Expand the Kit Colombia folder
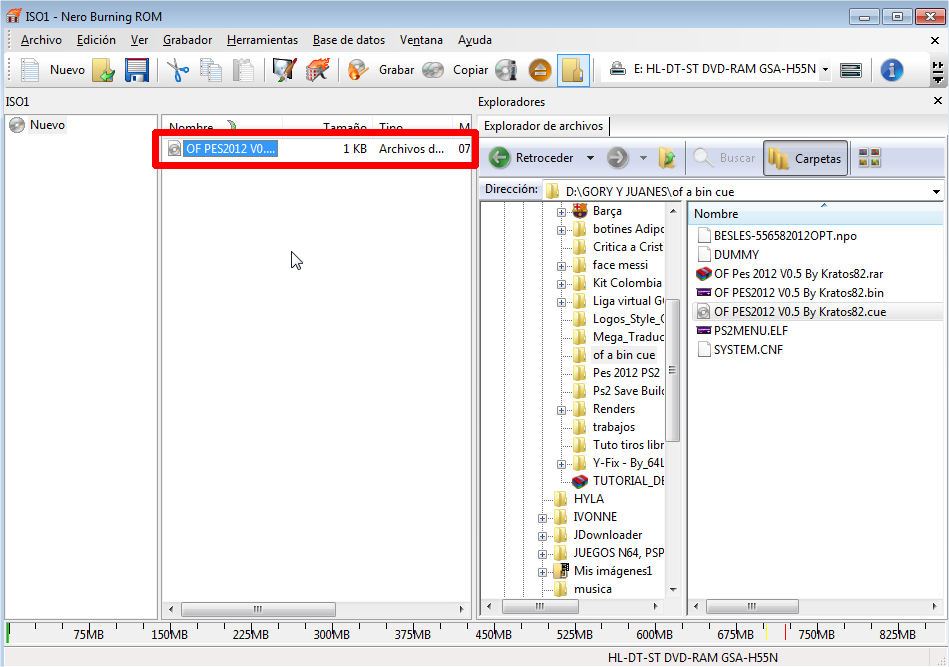Image resolution: width=949 pixels, height=667 pixels. tap(561, 284)
